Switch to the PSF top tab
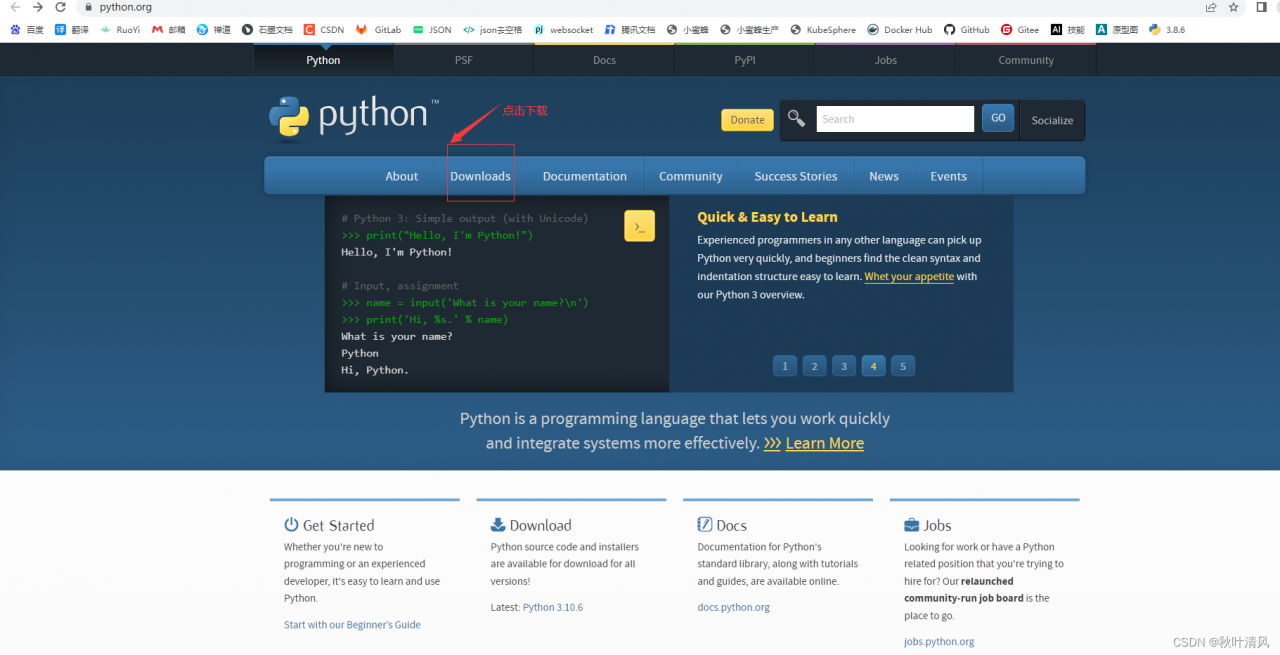The width and height of the screenshot is (1280, 655). click(464, 60)
